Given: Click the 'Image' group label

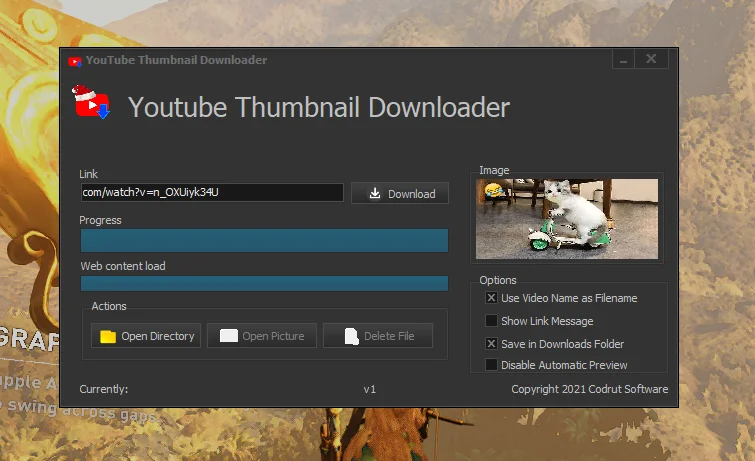Looking at the screenshot, I should click(494, 170).
